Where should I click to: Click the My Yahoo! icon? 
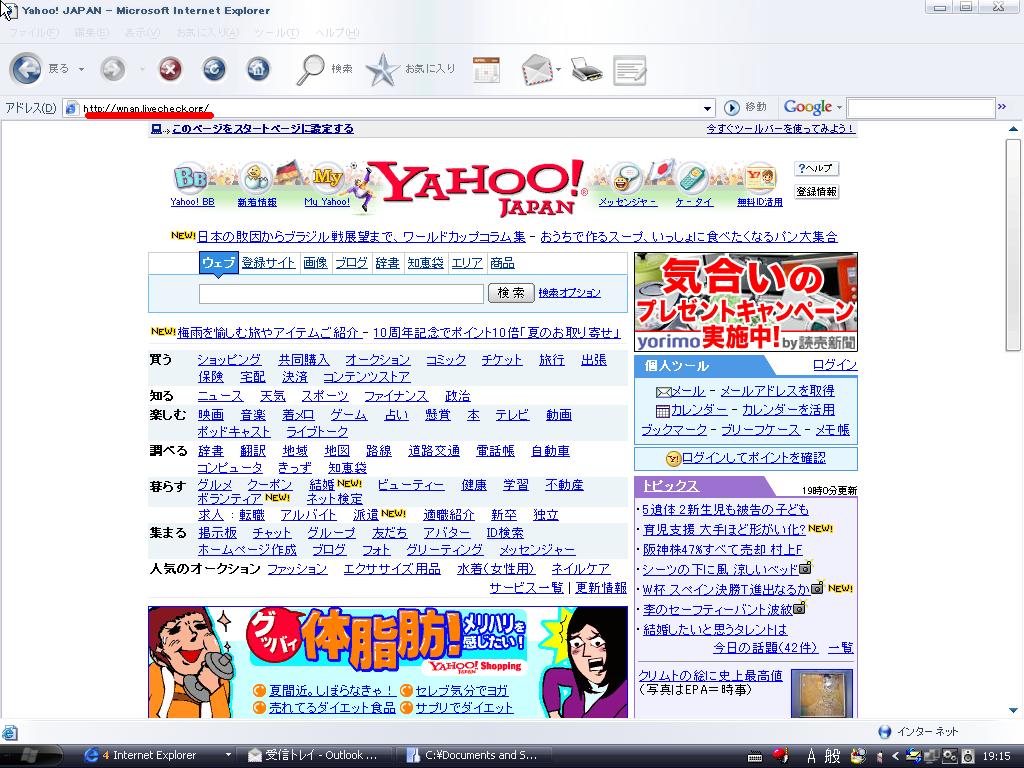(327, 178)
